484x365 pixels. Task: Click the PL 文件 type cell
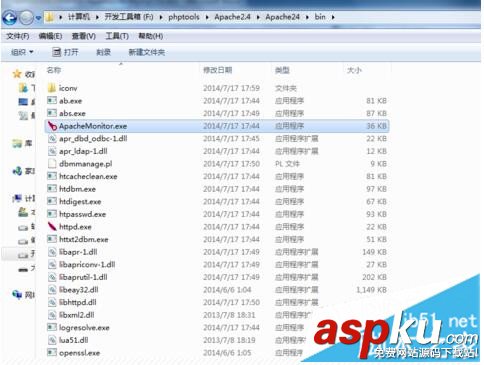(287, 164)
